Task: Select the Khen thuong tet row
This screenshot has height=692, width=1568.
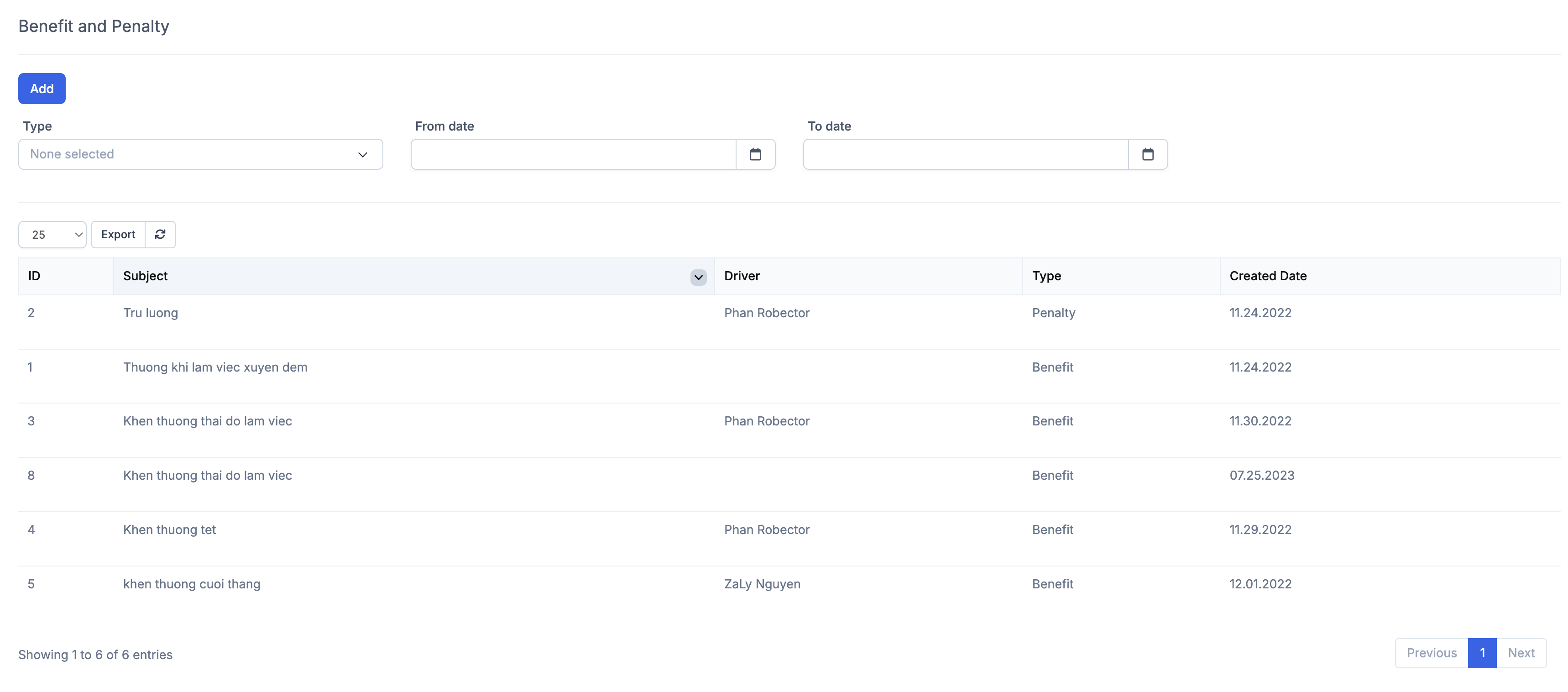Action: [x=169, y=529]
